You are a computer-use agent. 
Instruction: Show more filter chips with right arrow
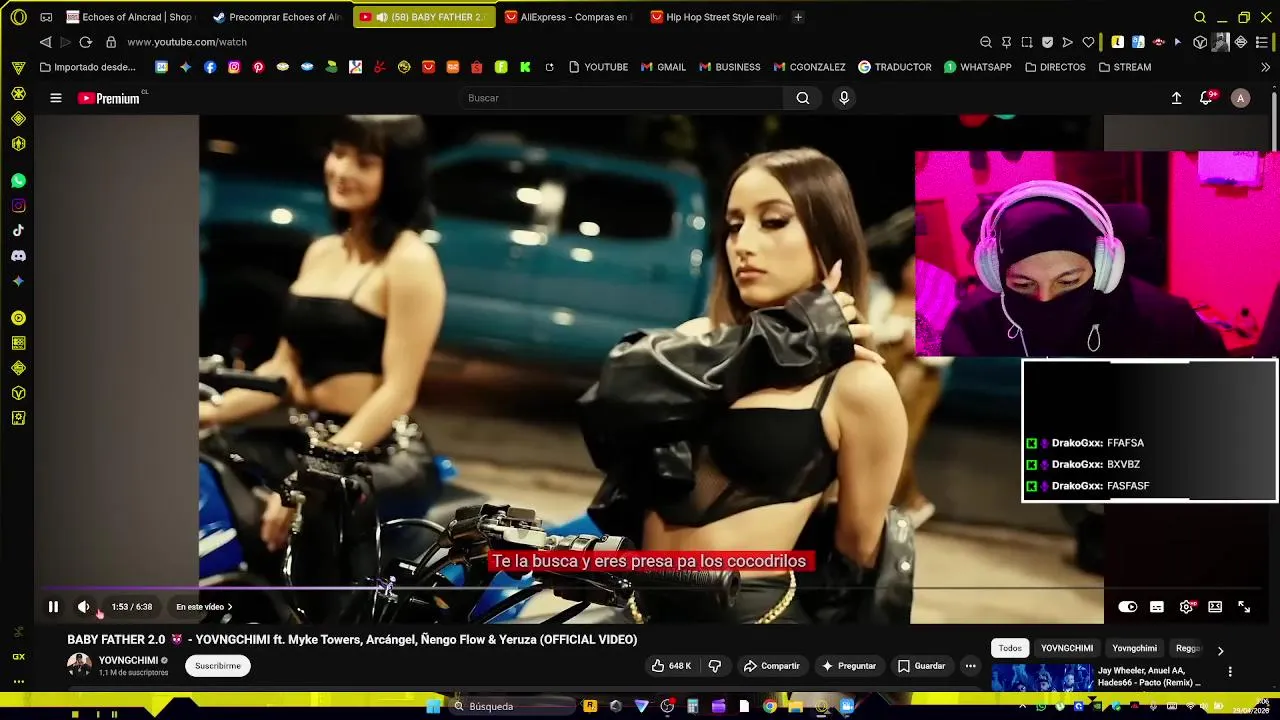click(x=1220, y=650)
